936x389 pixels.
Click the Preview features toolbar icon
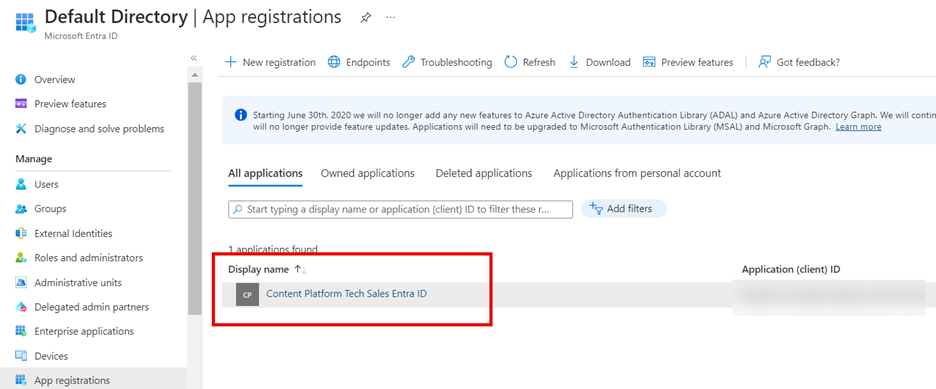click(x=649, y=62)
